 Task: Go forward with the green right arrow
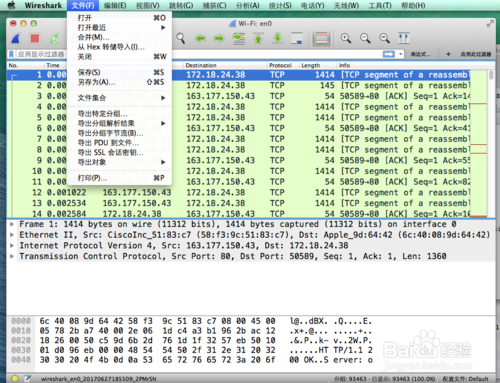[x=219, y=39]
